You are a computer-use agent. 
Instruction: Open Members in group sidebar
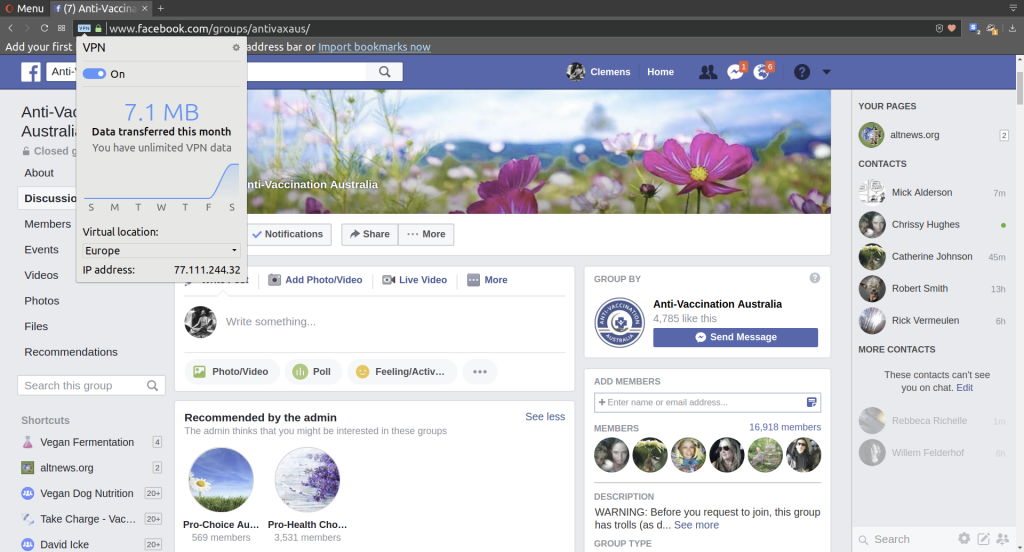[48, 224]
